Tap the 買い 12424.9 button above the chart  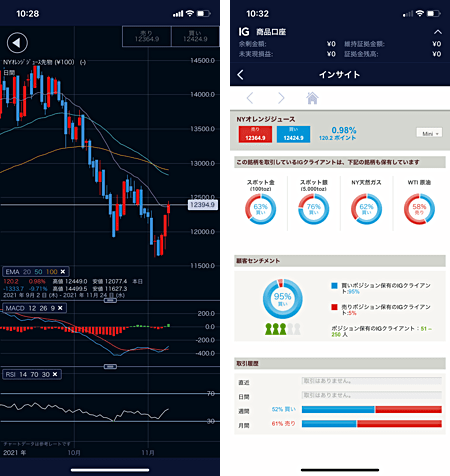[195, 36]
